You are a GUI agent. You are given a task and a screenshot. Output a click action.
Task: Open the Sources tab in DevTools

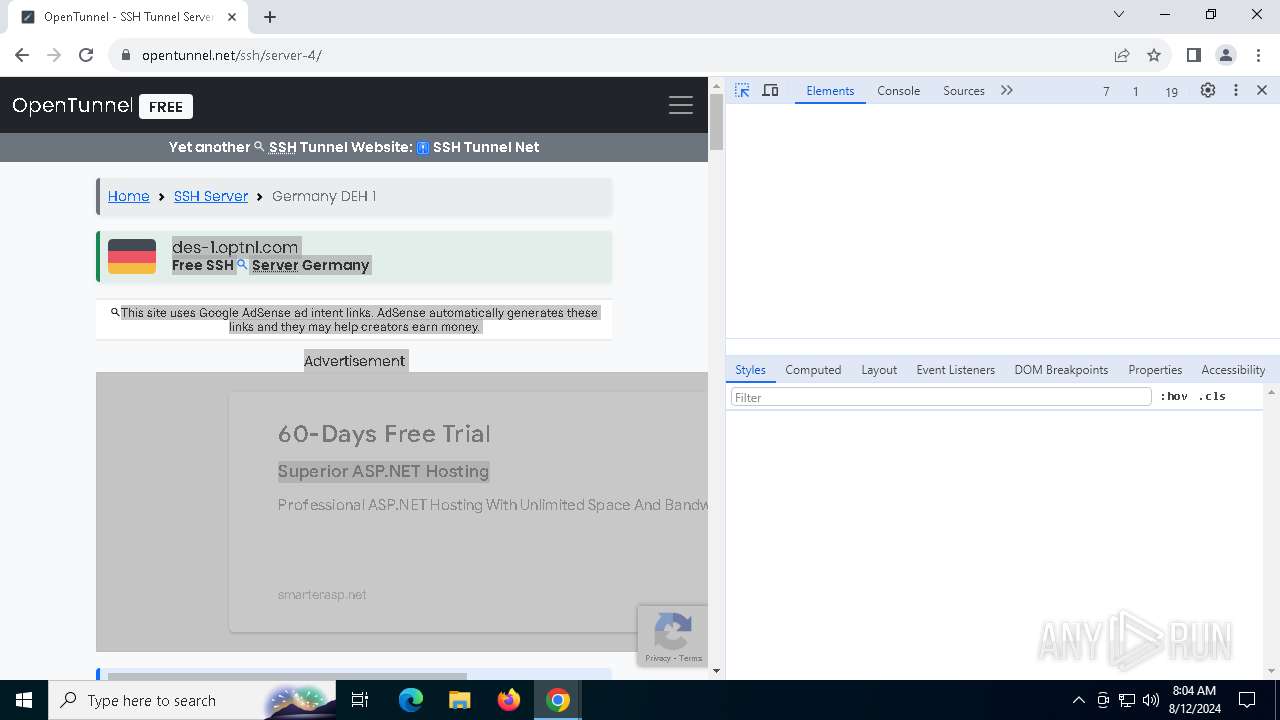[964, 90]
